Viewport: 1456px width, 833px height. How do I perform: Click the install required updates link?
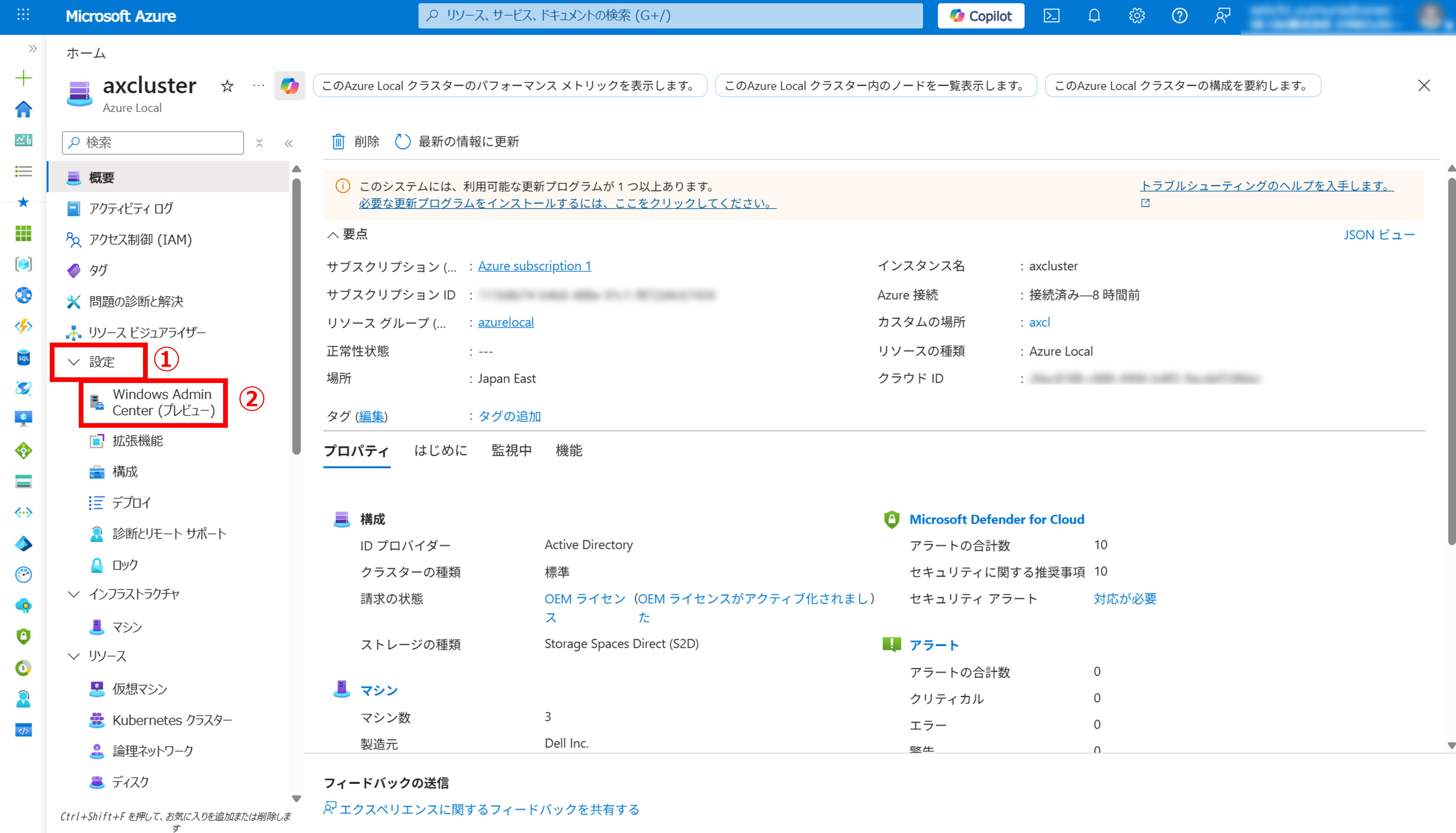tap(567, 203)
